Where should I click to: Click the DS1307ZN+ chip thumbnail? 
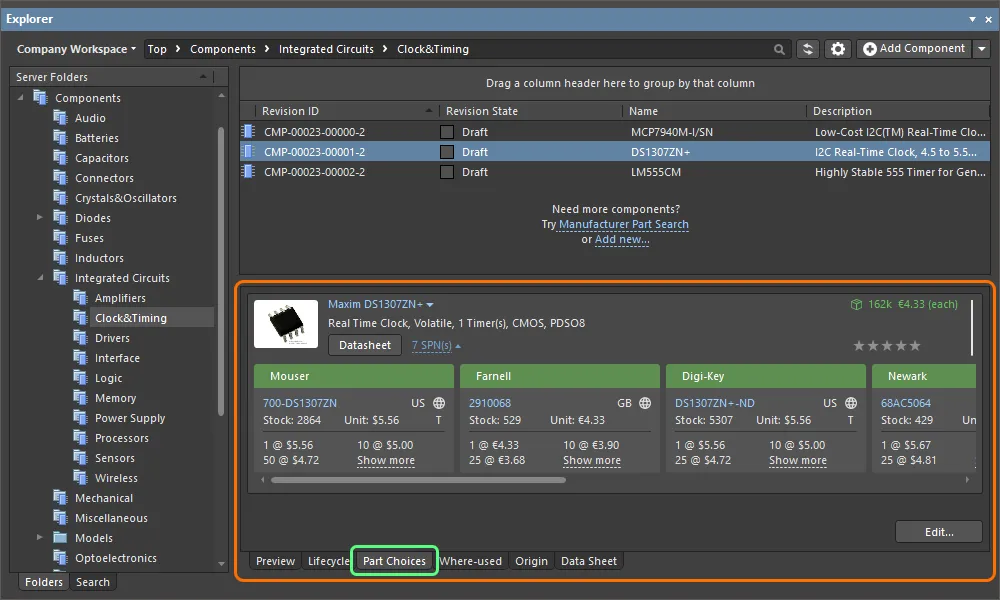(x=286, y=324)
